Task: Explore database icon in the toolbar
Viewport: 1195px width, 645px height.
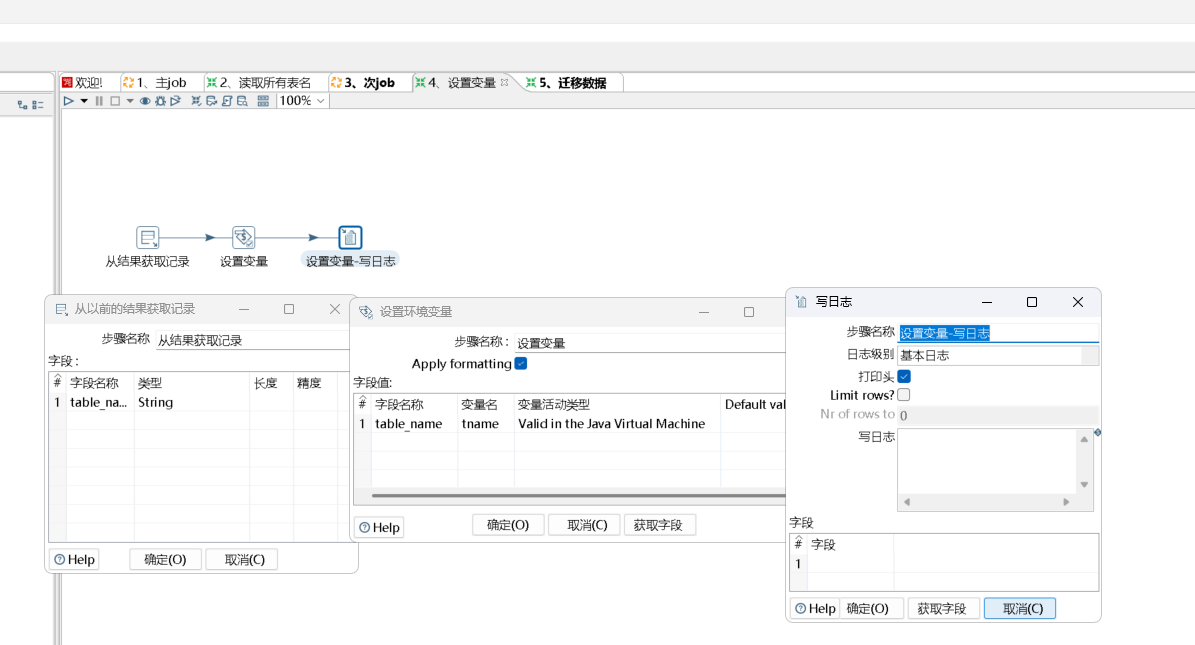Action: click(x=242, y=101)
